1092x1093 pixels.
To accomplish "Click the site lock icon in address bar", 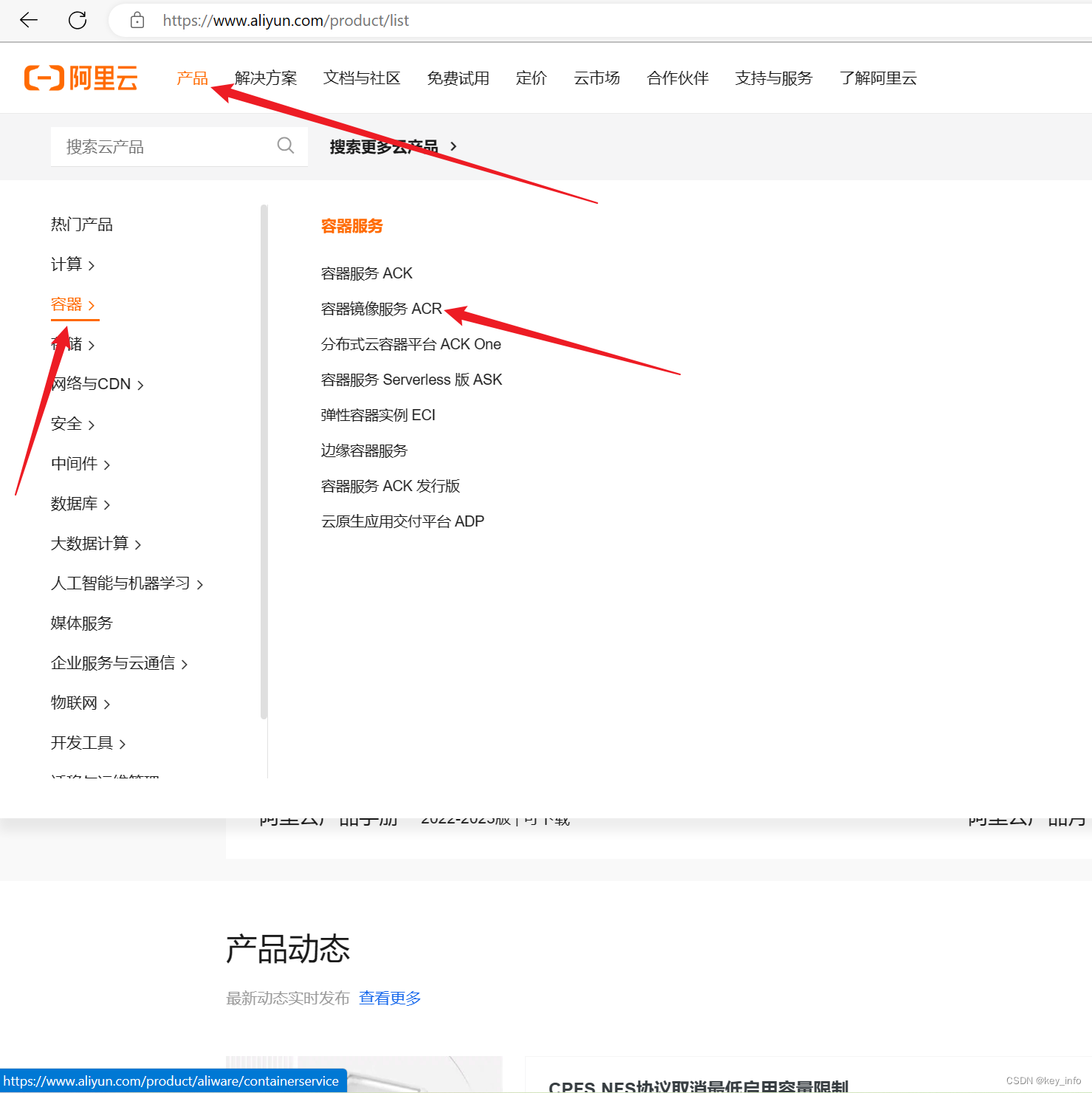I will (137, 20).
